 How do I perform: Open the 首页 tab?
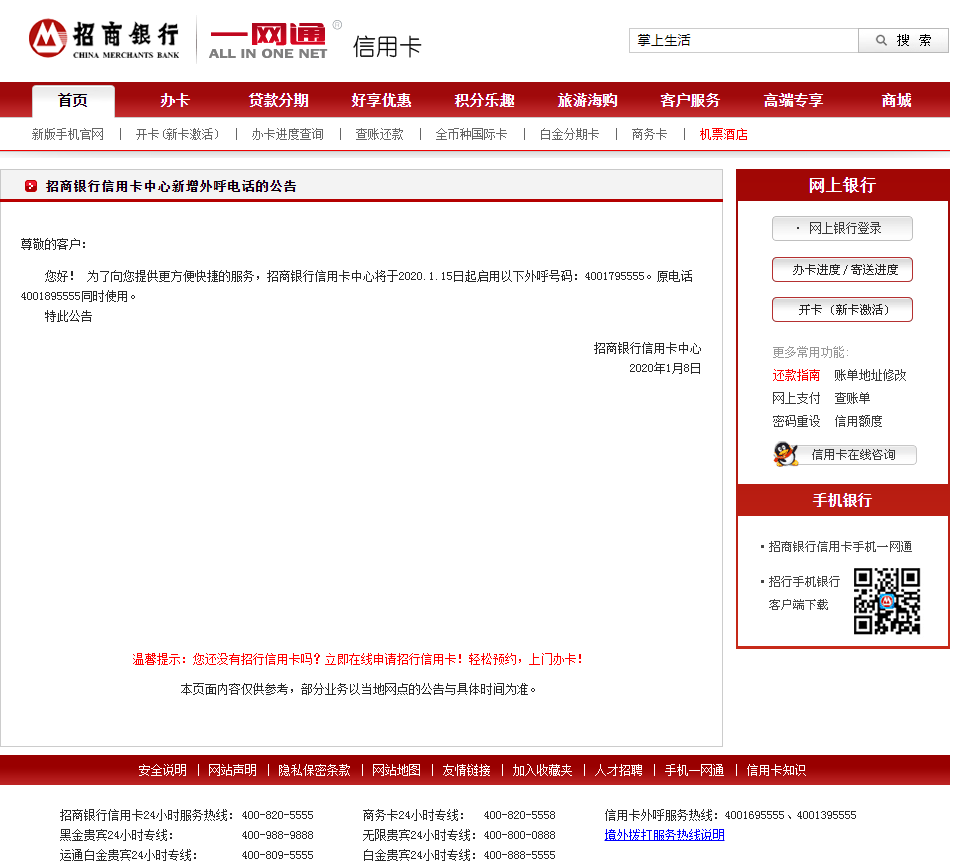73,100
